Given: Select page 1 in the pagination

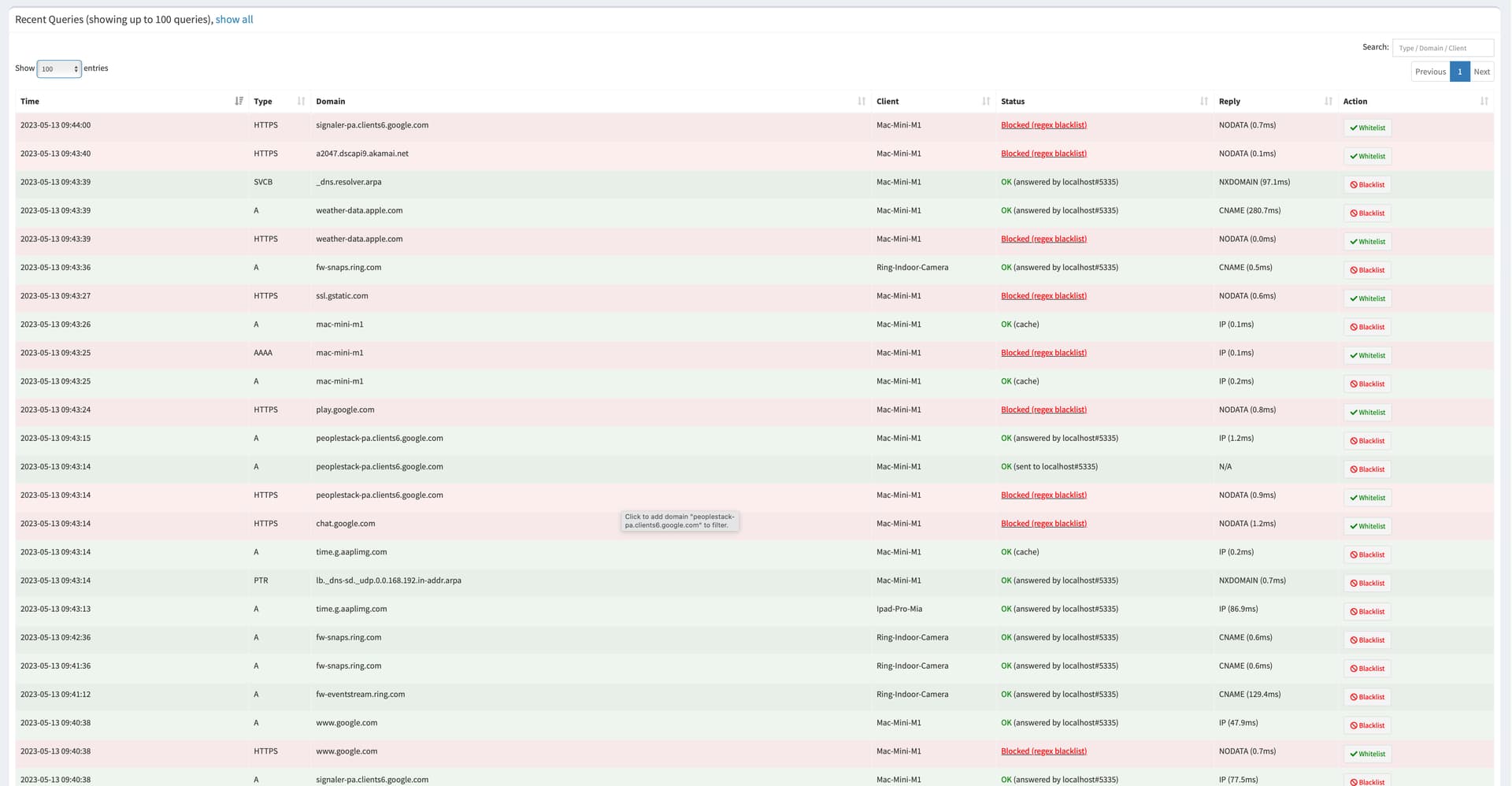Looking at the screenshot, I should click(x=1459, y=71).
